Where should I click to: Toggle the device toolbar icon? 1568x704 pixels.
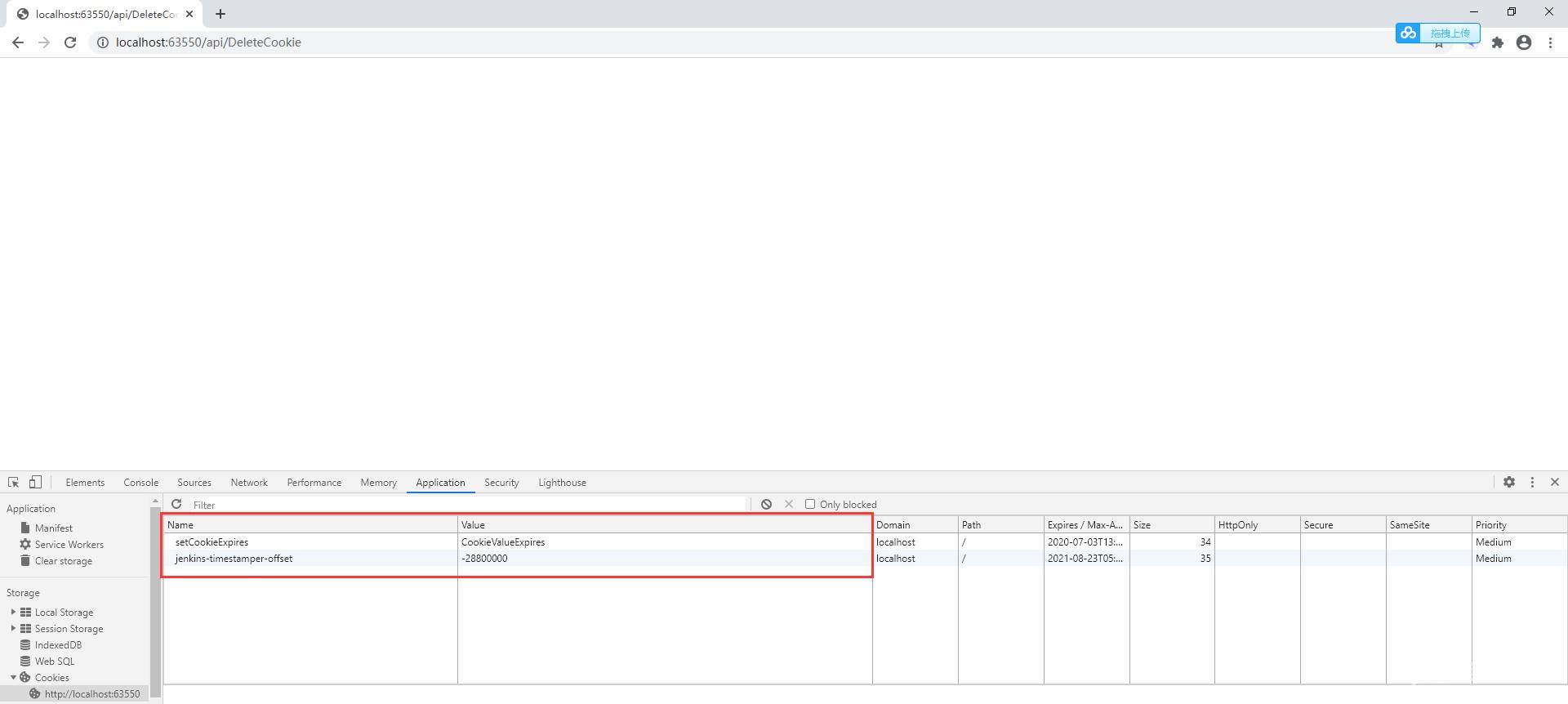[x=35, y=483]
